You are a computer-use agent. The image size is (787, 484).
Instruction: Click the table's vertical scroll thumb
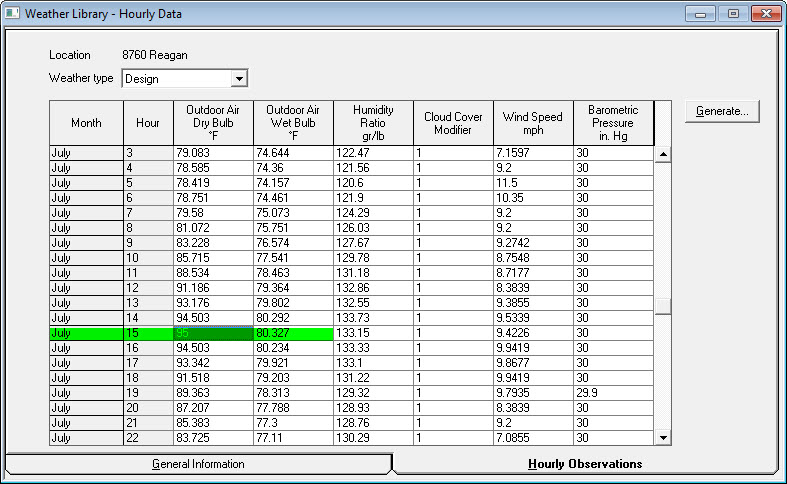[663, 306]
